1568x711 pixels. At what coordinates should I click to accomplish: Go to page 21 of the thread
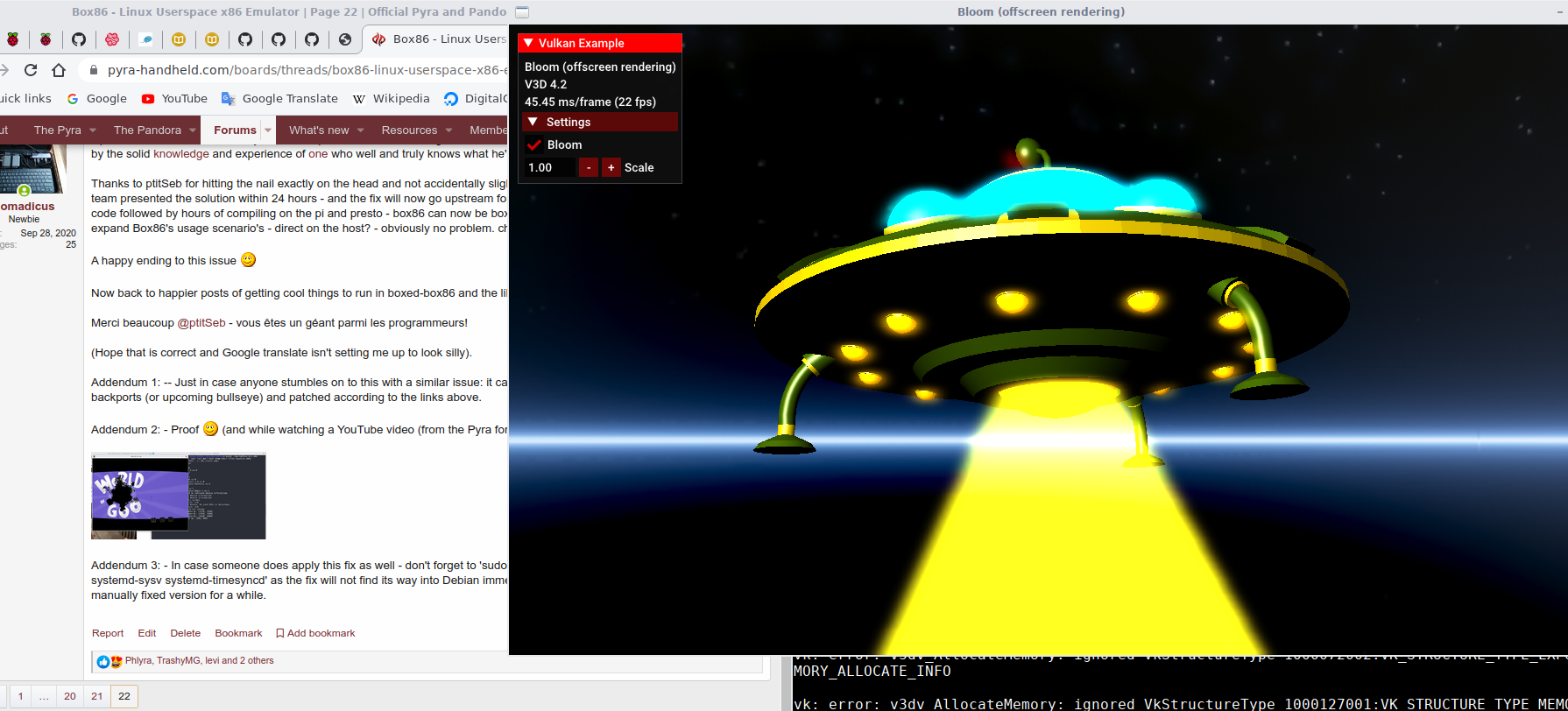[x=97, y=696]
